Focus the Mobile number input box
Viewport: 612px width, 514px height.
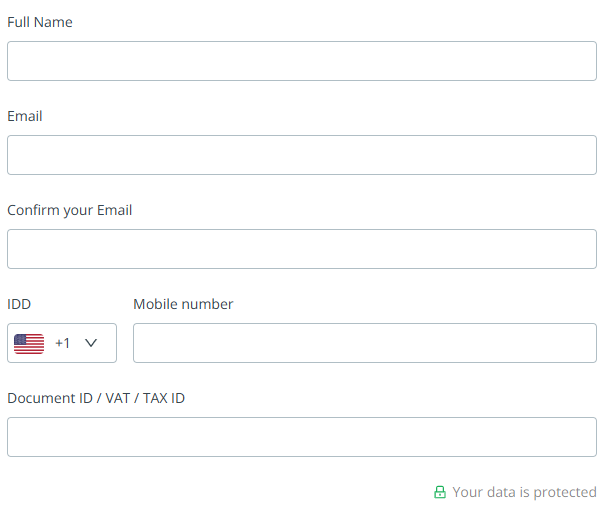pos(364,343)
